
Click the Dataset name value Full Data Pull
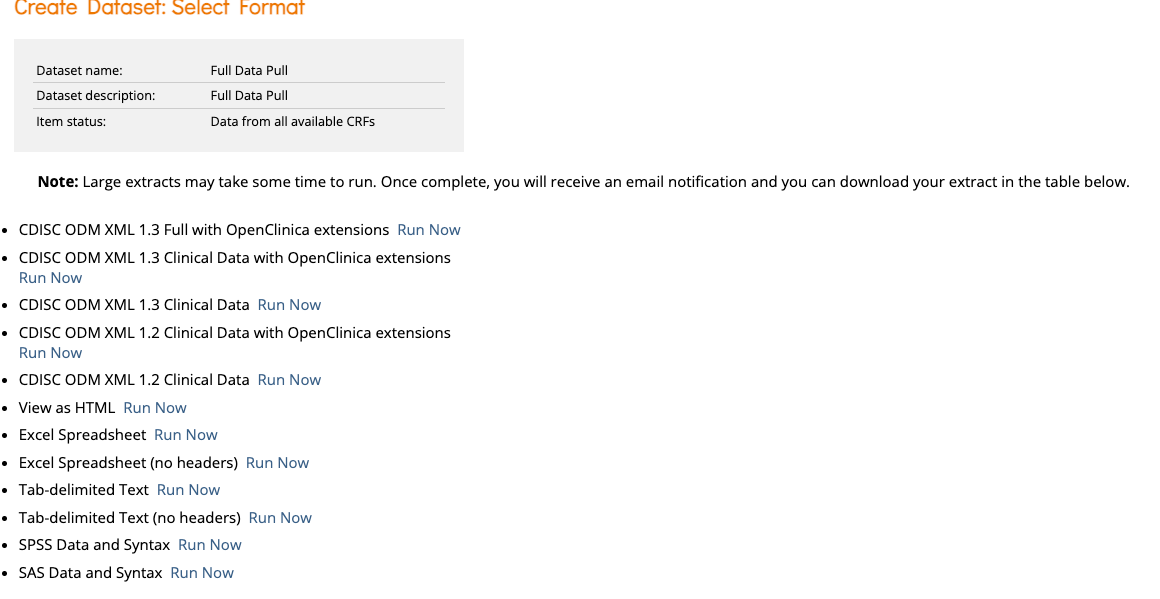coord(249,71)
